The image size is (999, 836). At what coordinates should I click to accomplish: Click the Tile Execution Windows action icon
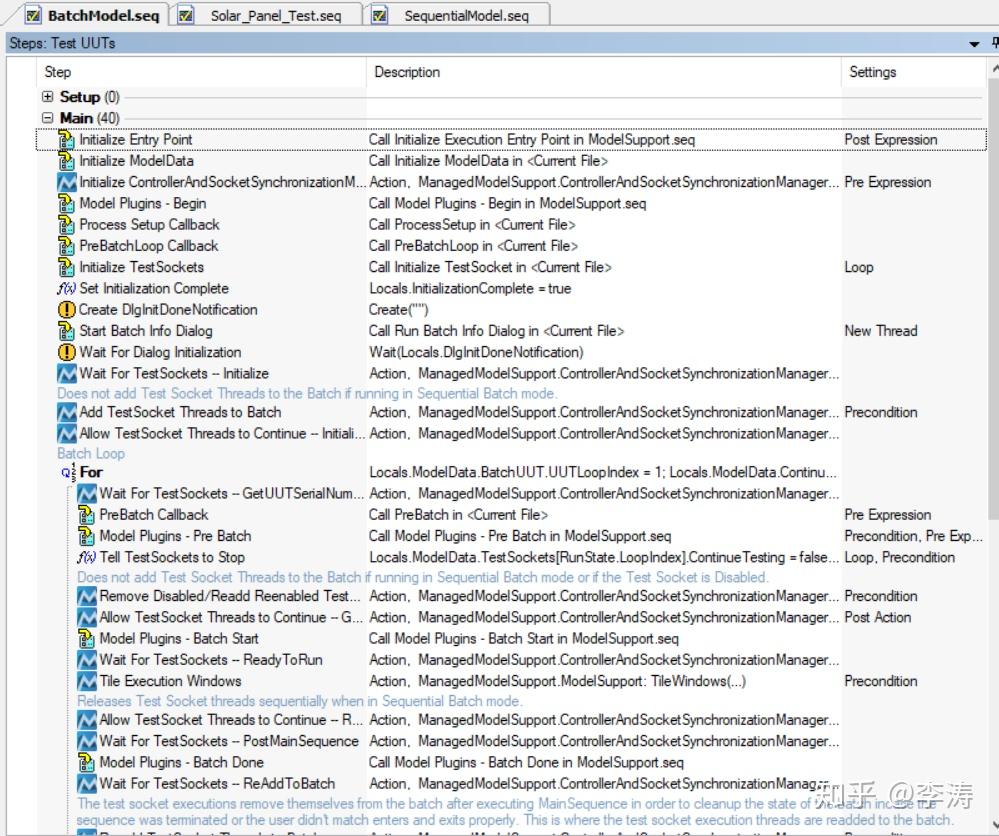tap(87, 682)
